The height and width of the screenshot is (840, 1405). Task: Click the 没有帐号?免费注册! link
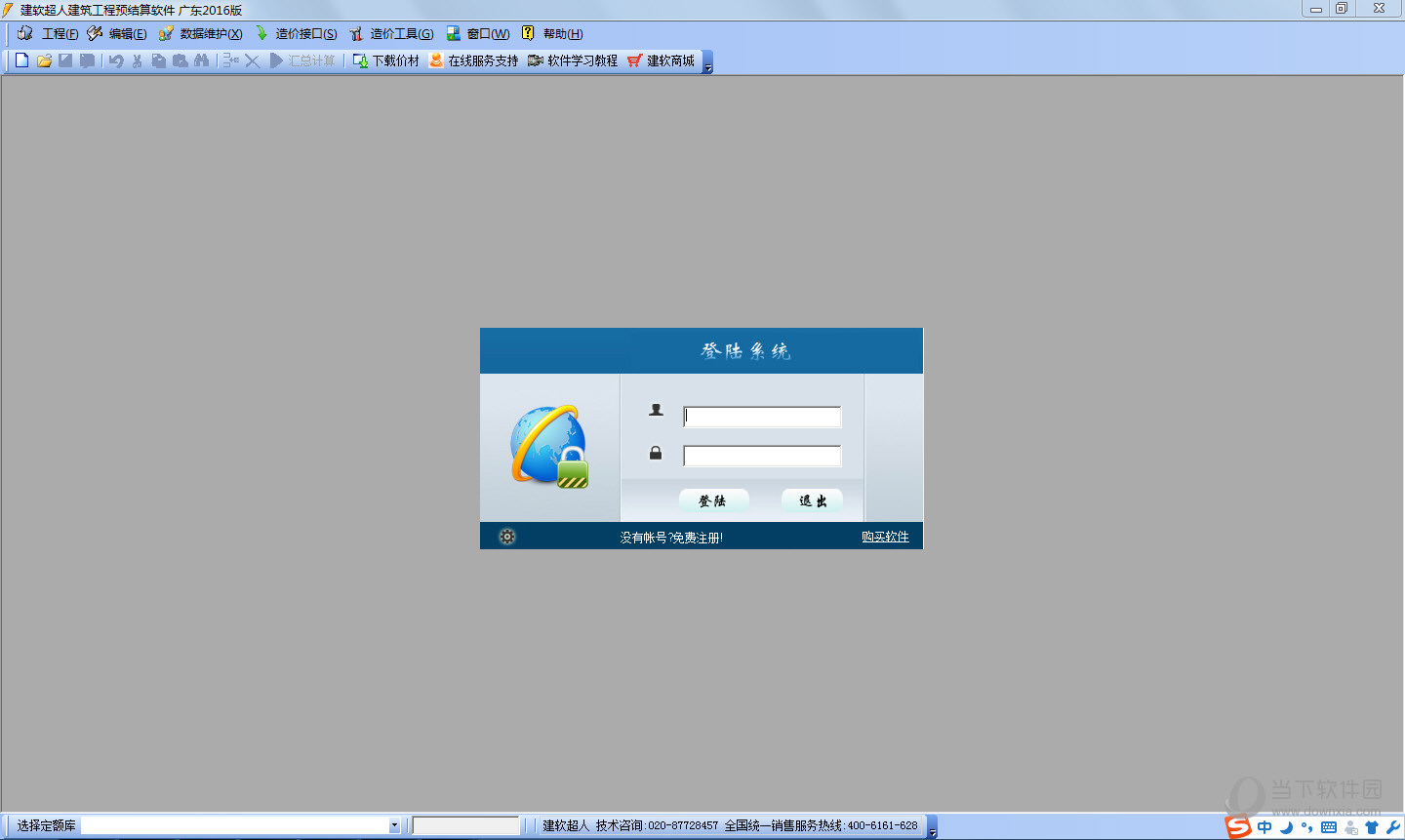tap(671, 538)
